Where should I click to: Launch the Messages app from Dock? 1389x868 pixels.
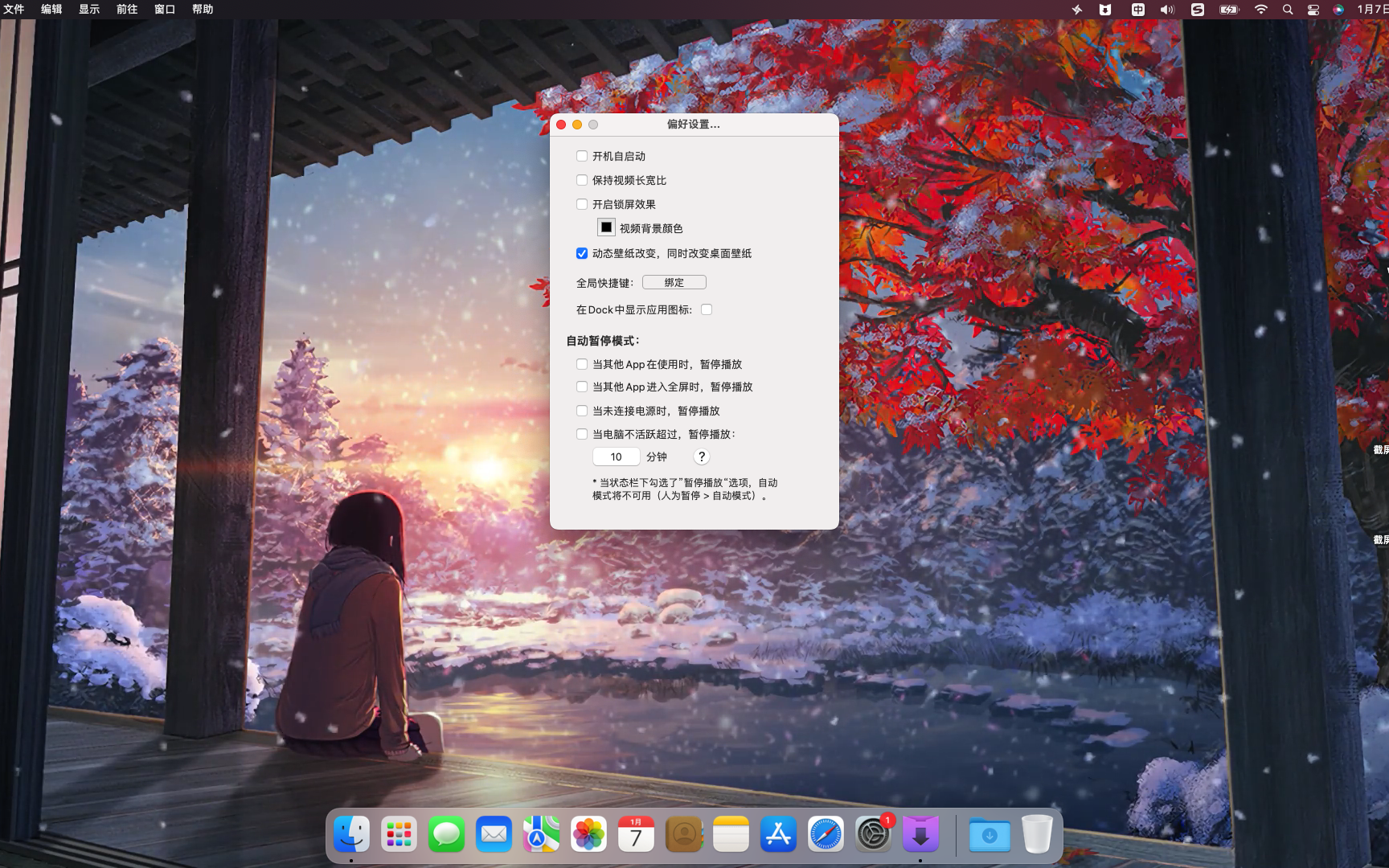point(446,834)
